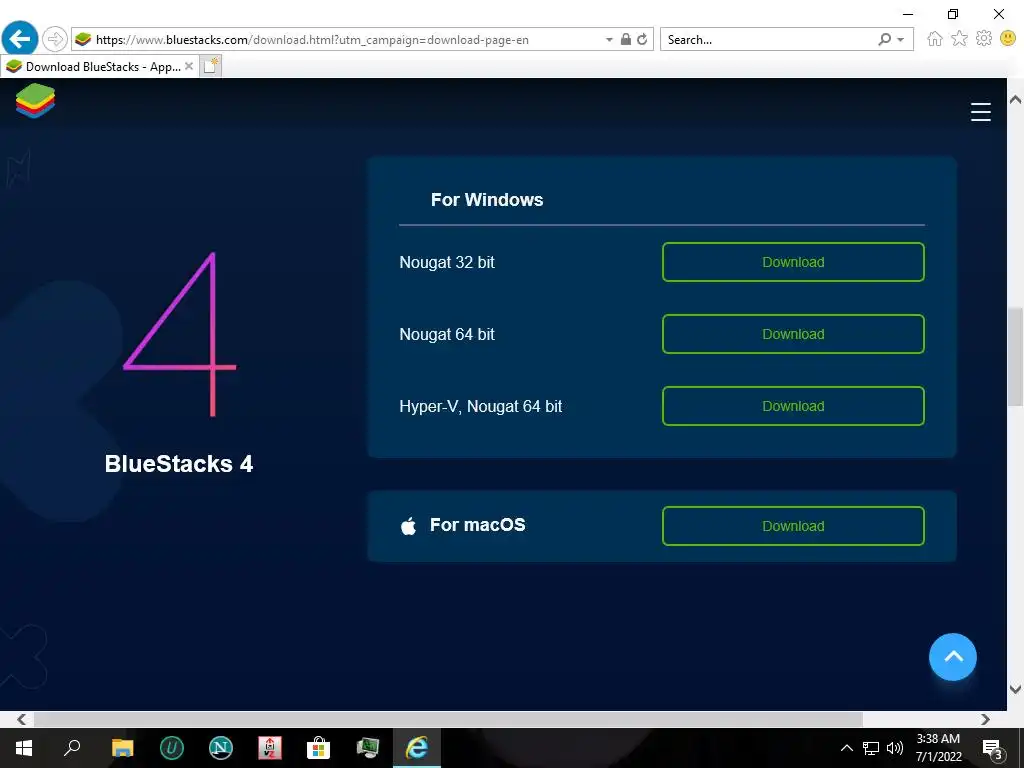Download Nougat 32 bit for Windows

coord(793,262)
